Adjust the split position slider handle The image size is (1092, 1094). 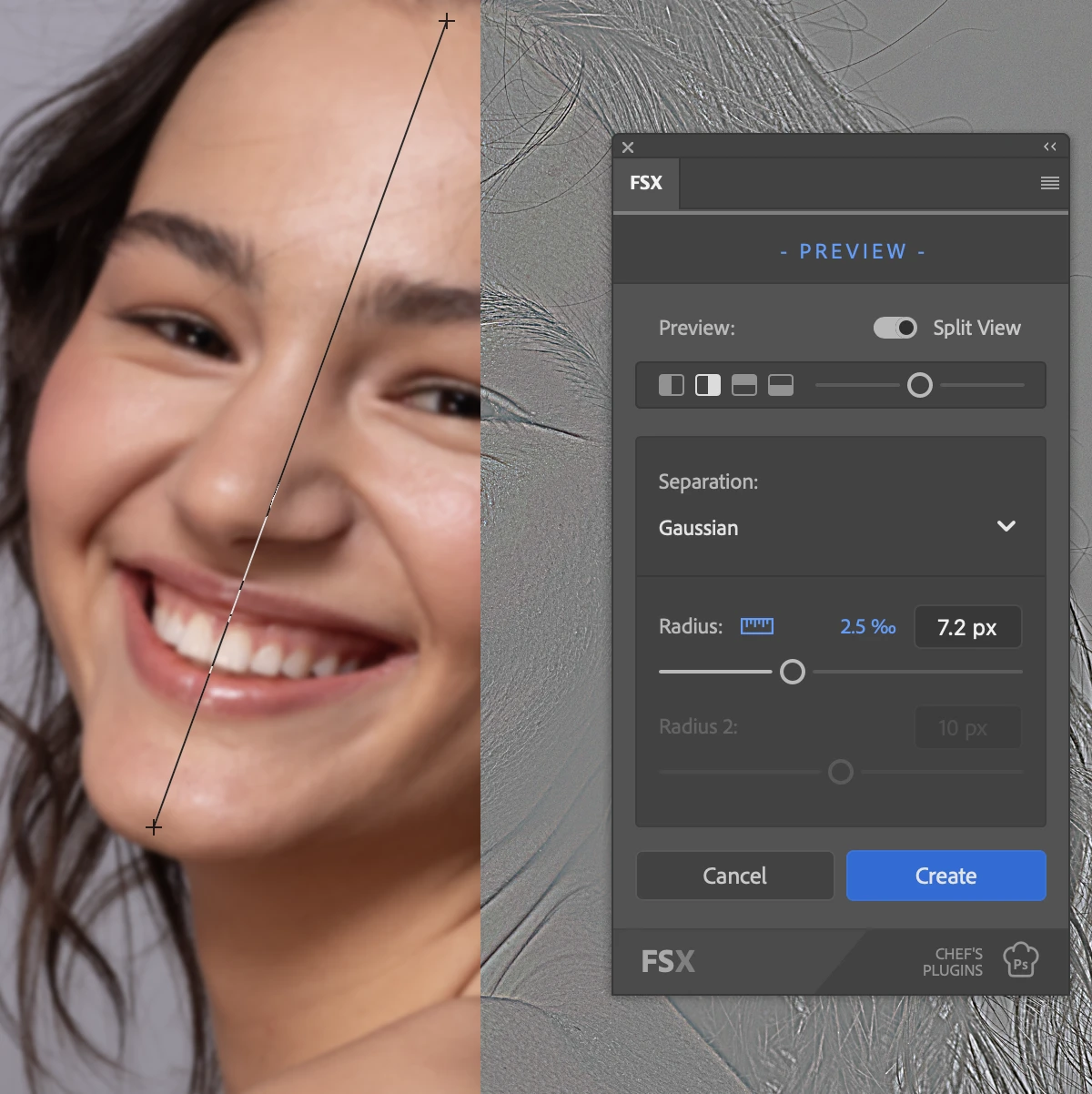920,385
